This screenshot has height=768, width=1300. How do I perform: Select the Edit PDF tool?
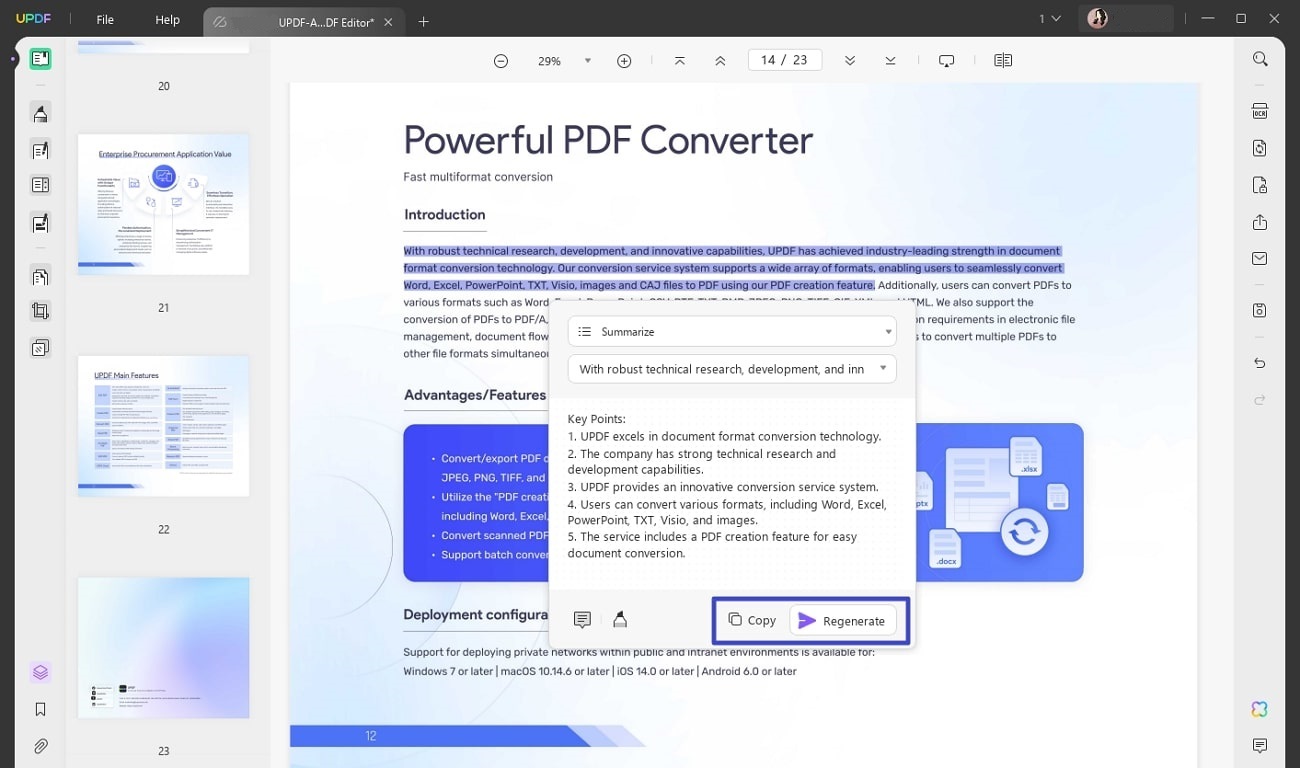(x=40, y=150)
